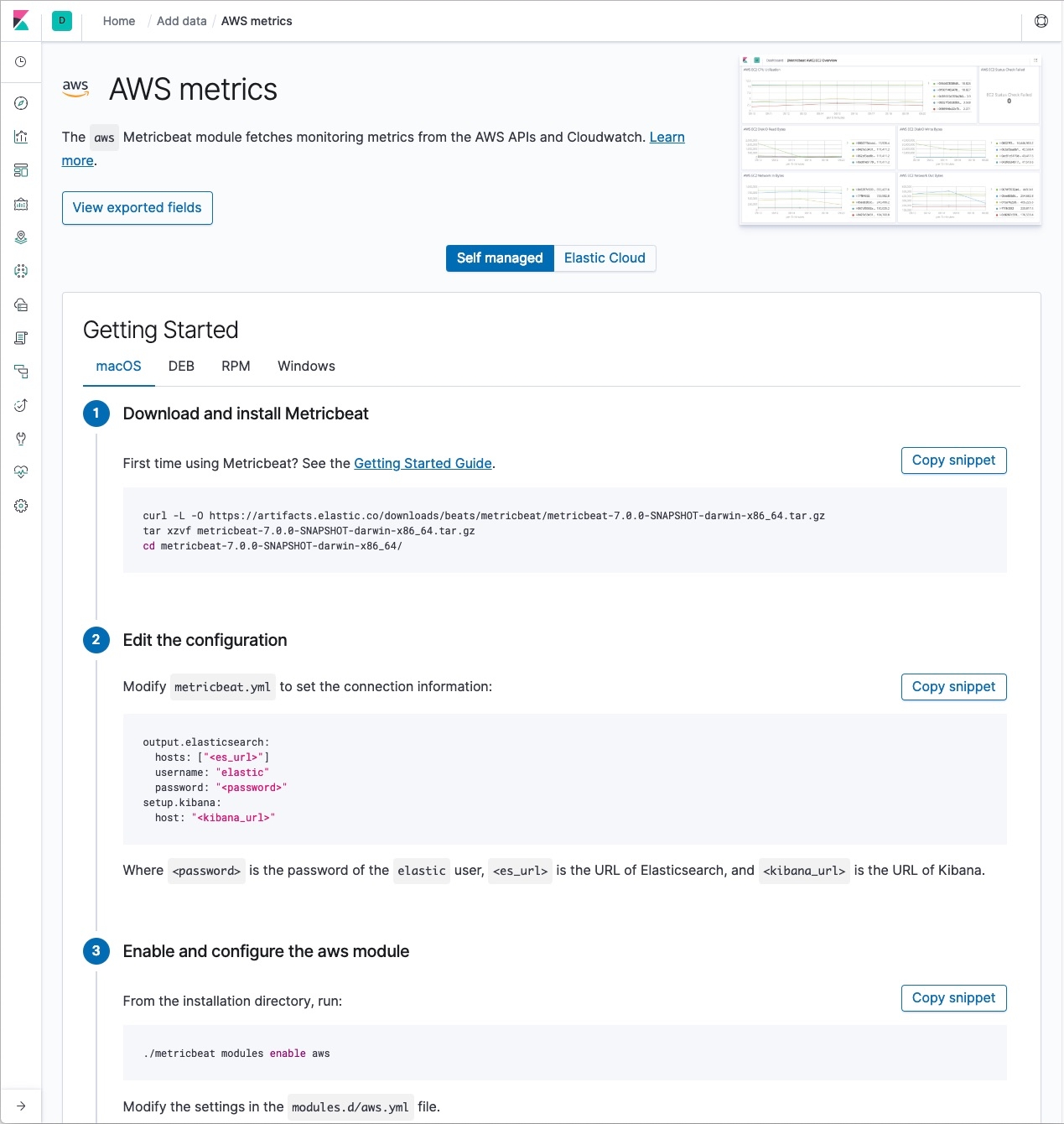The image size is (1064, 1124).
Task: Click the 'setup.kibana:' config line
Action: 182,803
